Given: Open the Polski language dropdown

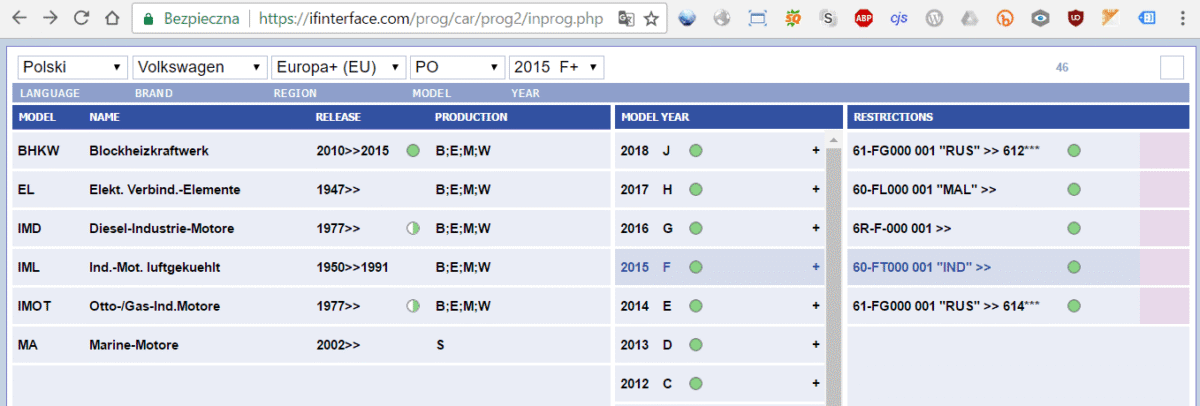Looking at the screenshot, I should [x=73, y=67].
